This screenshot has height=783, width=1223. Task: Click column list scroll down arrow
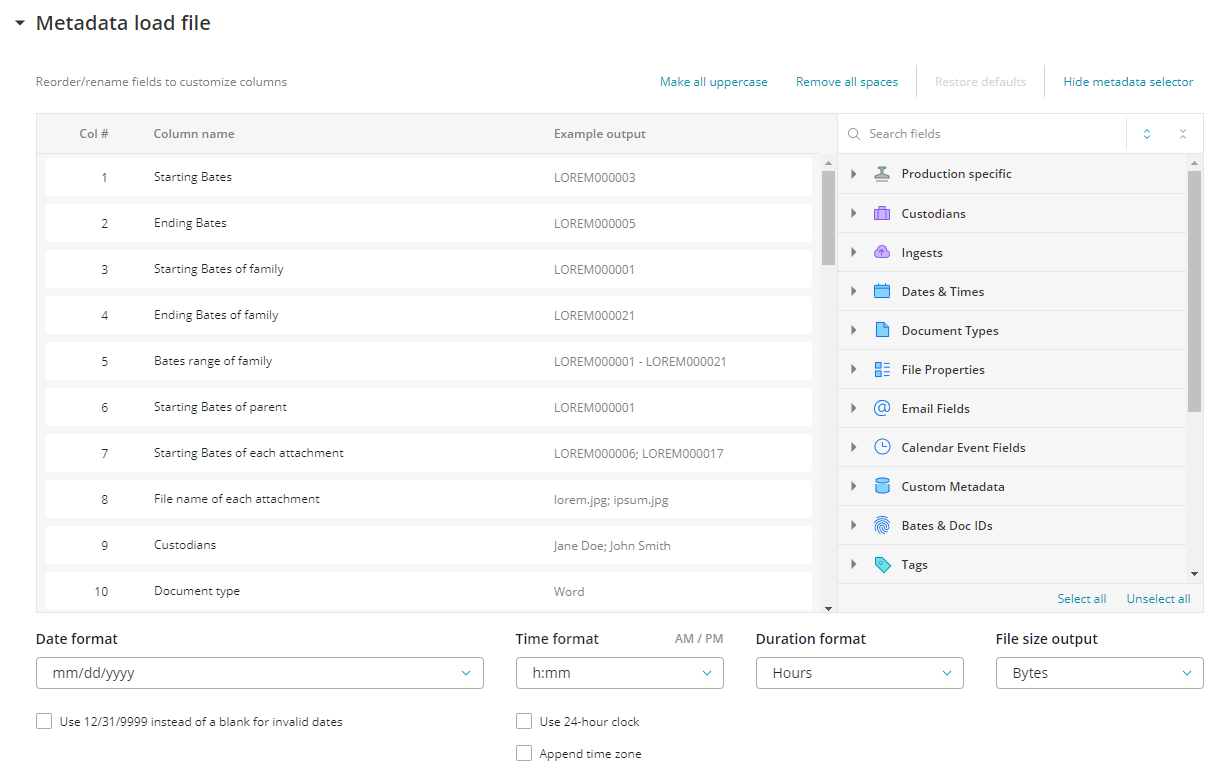click(828, 607)
